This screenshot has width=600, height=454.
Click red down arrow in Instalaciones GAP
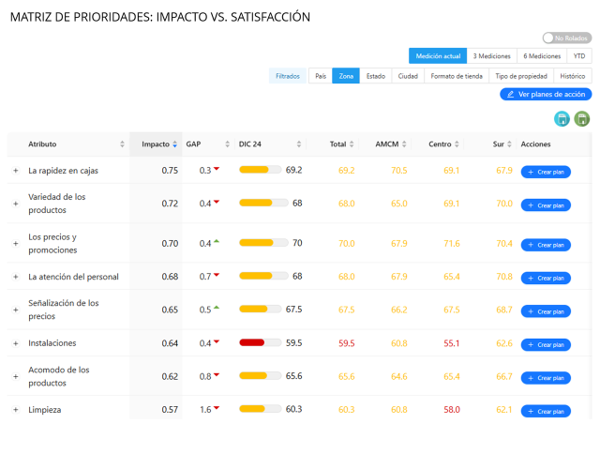coord(216,341)
